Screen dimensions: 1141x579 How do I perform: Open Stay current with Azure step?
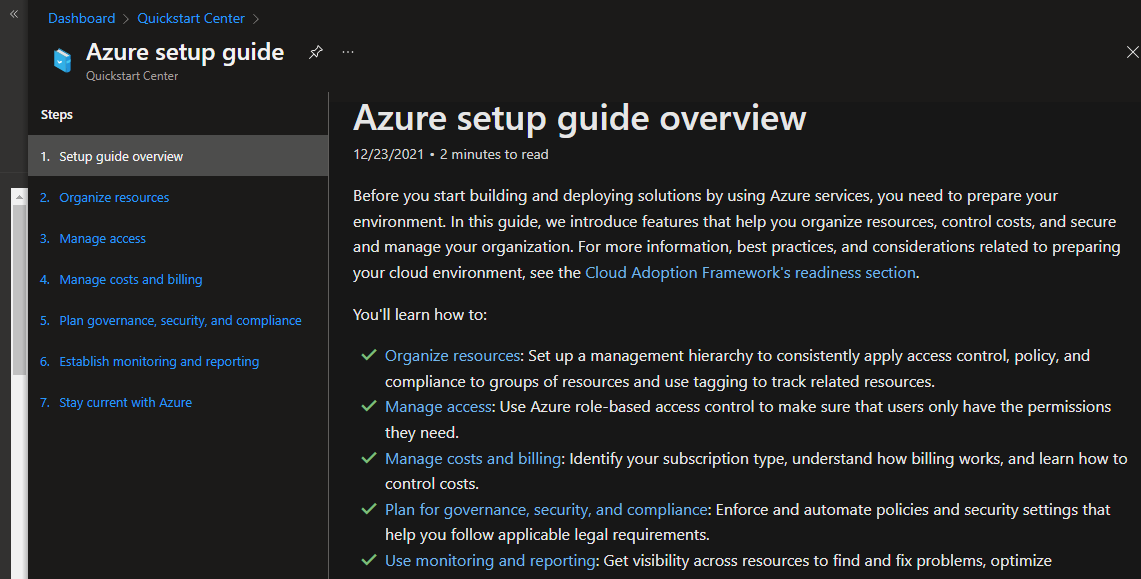click(125, 402)
